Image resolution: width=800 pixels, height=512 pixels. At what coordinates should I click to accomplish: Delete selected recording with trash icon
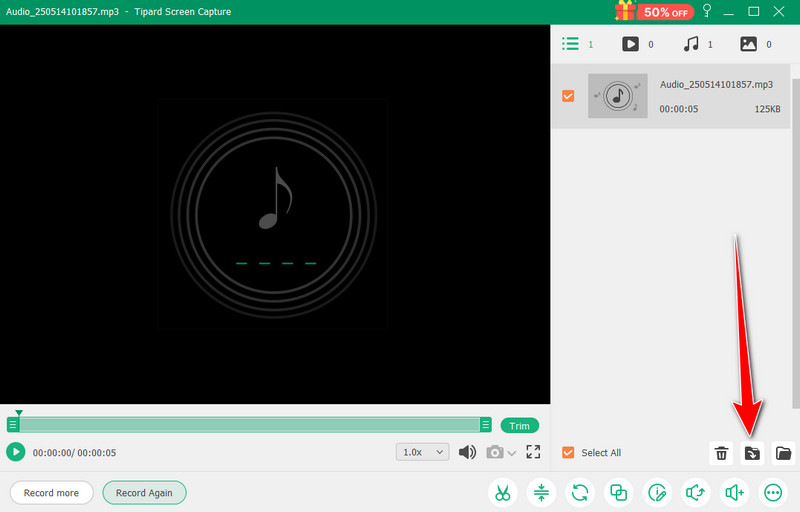tap(721, 453)
